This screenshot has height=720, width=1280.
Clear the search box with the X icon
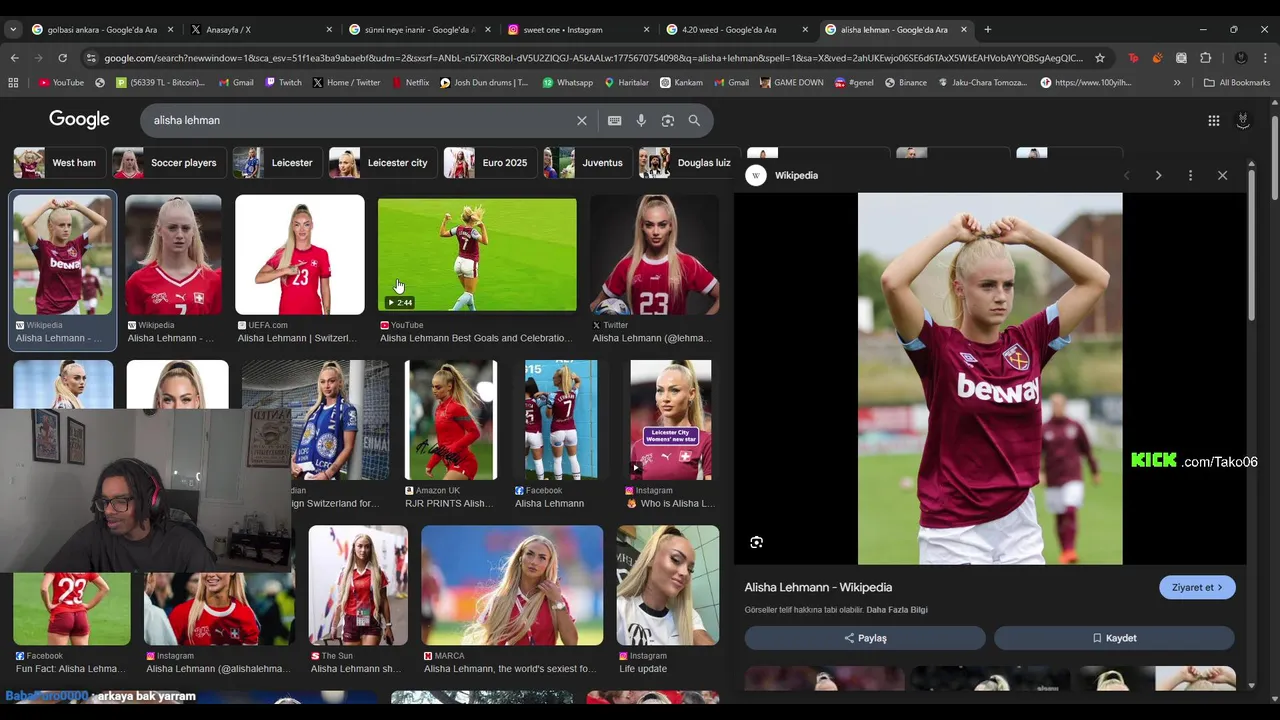click(582, 120)
